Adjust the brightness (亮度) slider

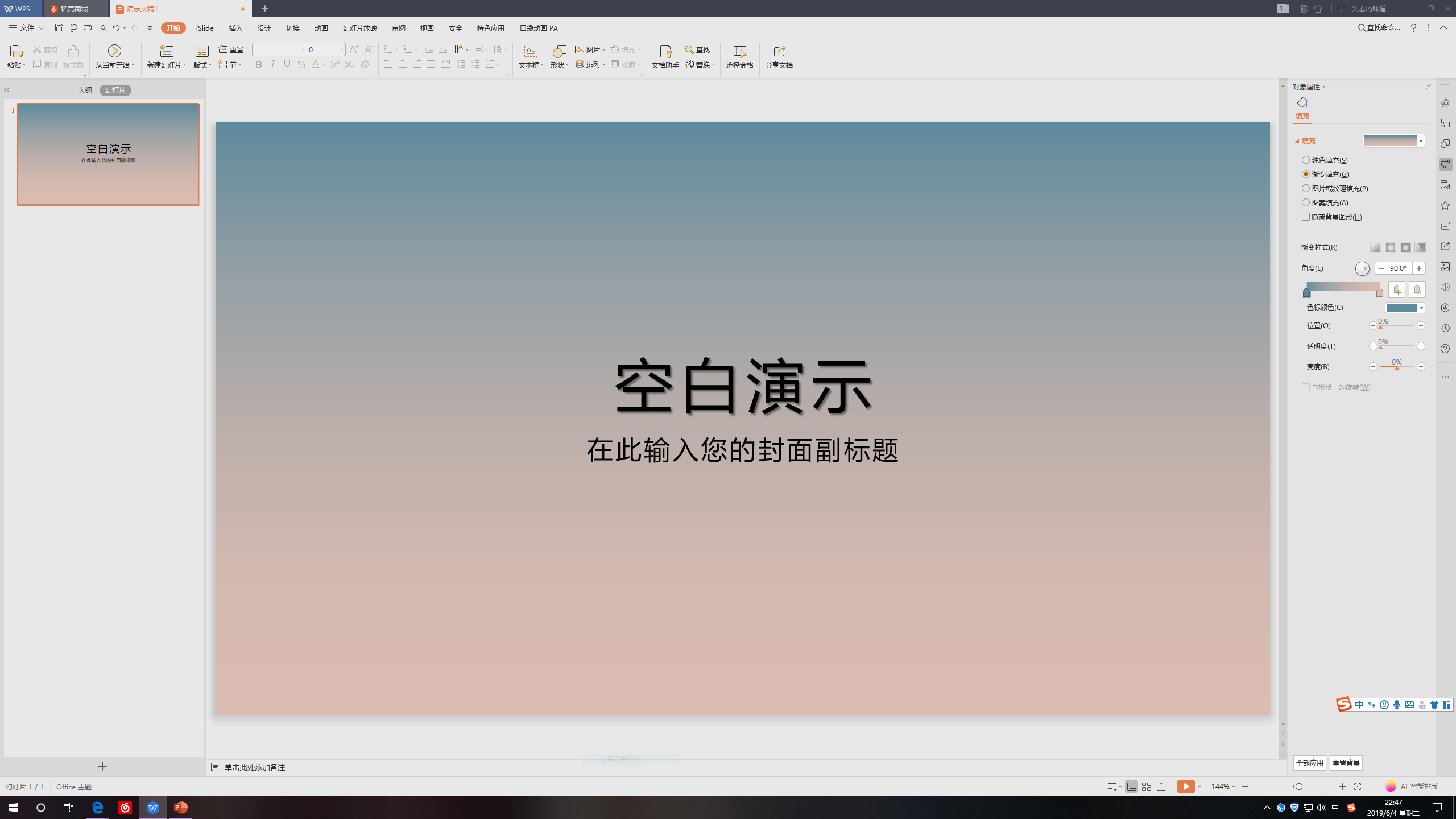(x=1397, y=367)
